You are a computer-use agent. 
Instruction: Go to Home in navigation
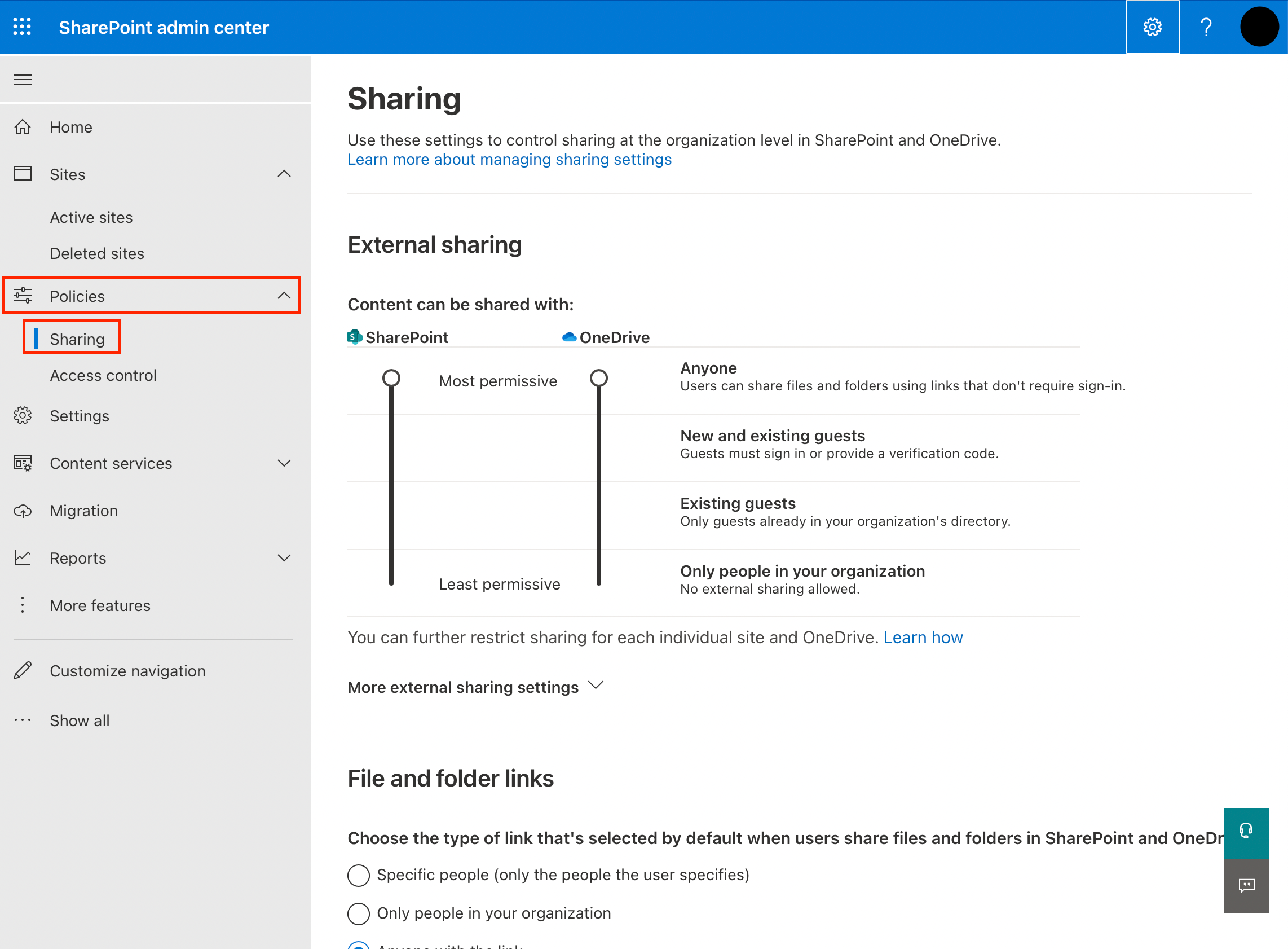coord(70,127)
